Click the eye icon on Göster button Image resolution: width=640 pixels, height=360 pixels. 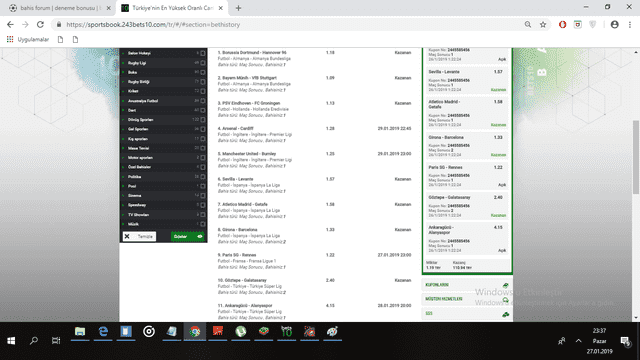[200, 236]
